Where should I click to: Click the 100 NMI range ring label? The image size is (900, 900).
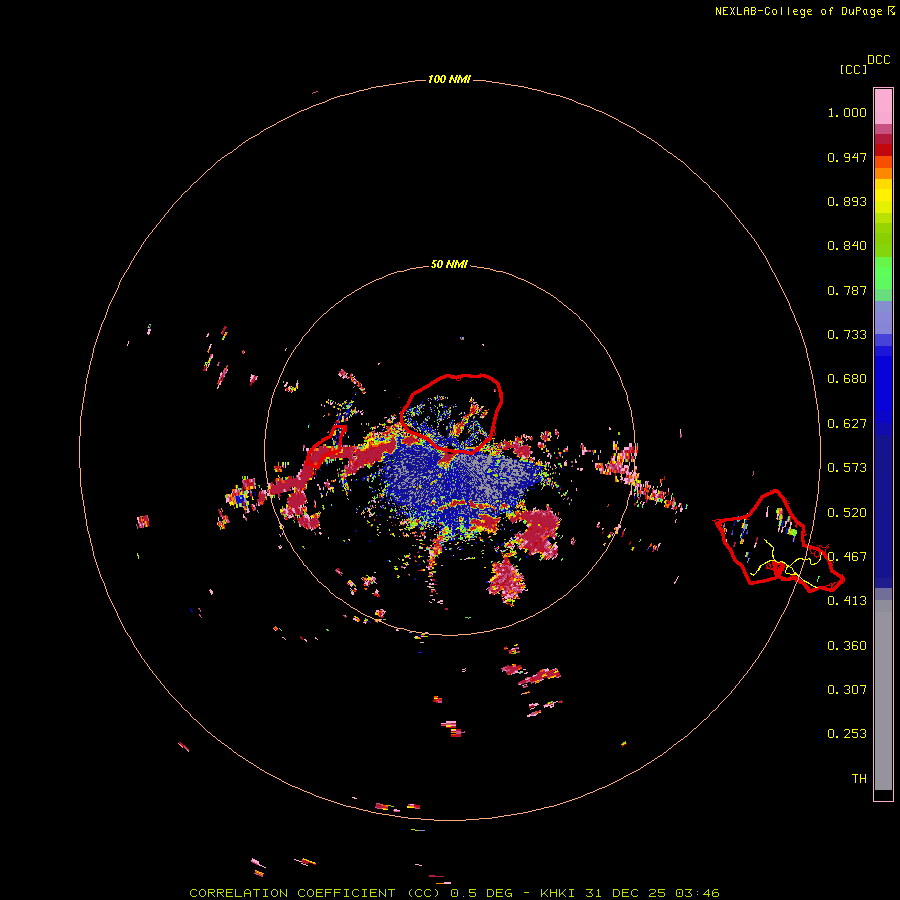pos(449,79)
